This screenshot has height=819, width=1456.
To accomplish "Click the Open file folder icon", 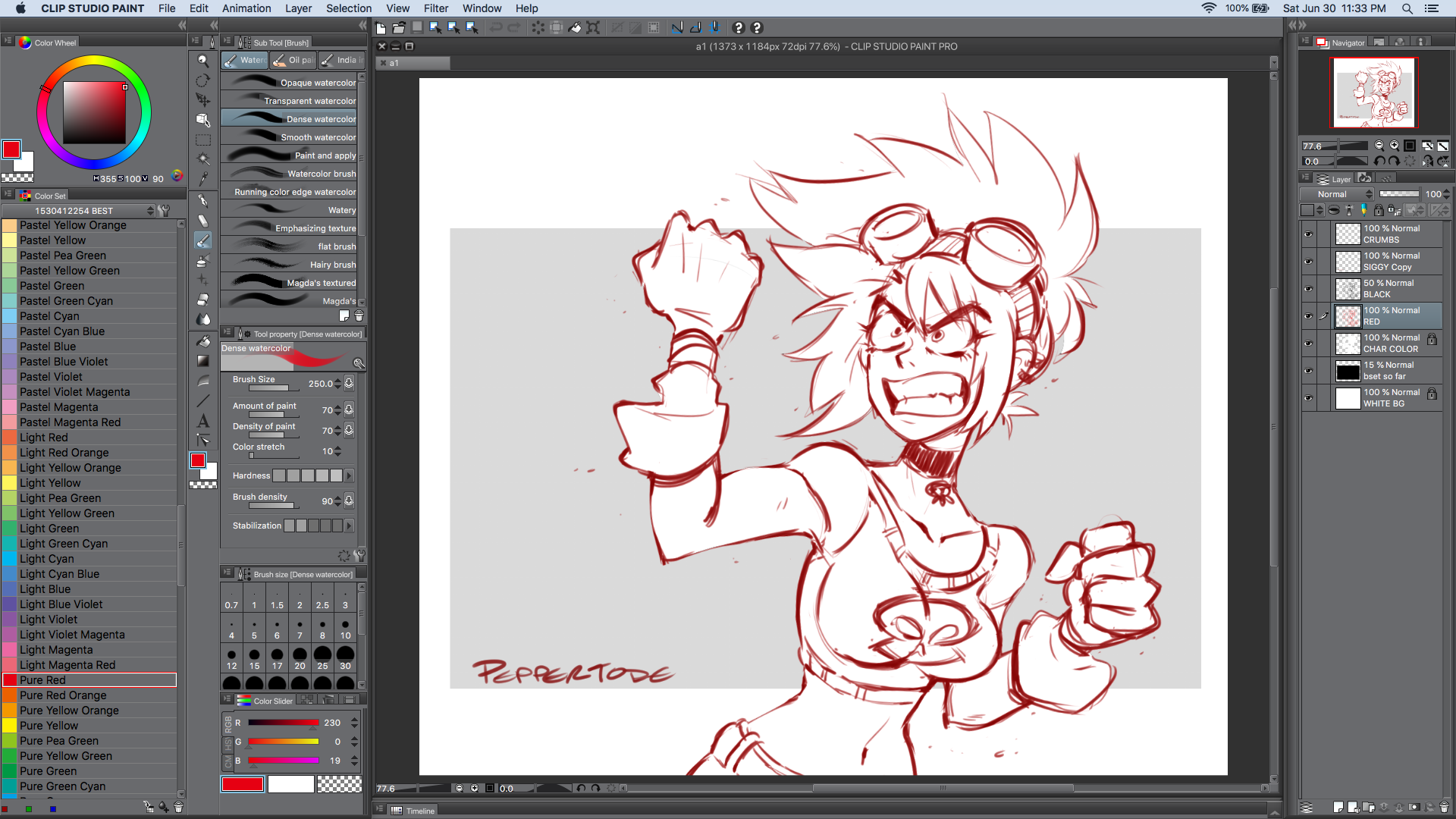I will tap(399, 28).
